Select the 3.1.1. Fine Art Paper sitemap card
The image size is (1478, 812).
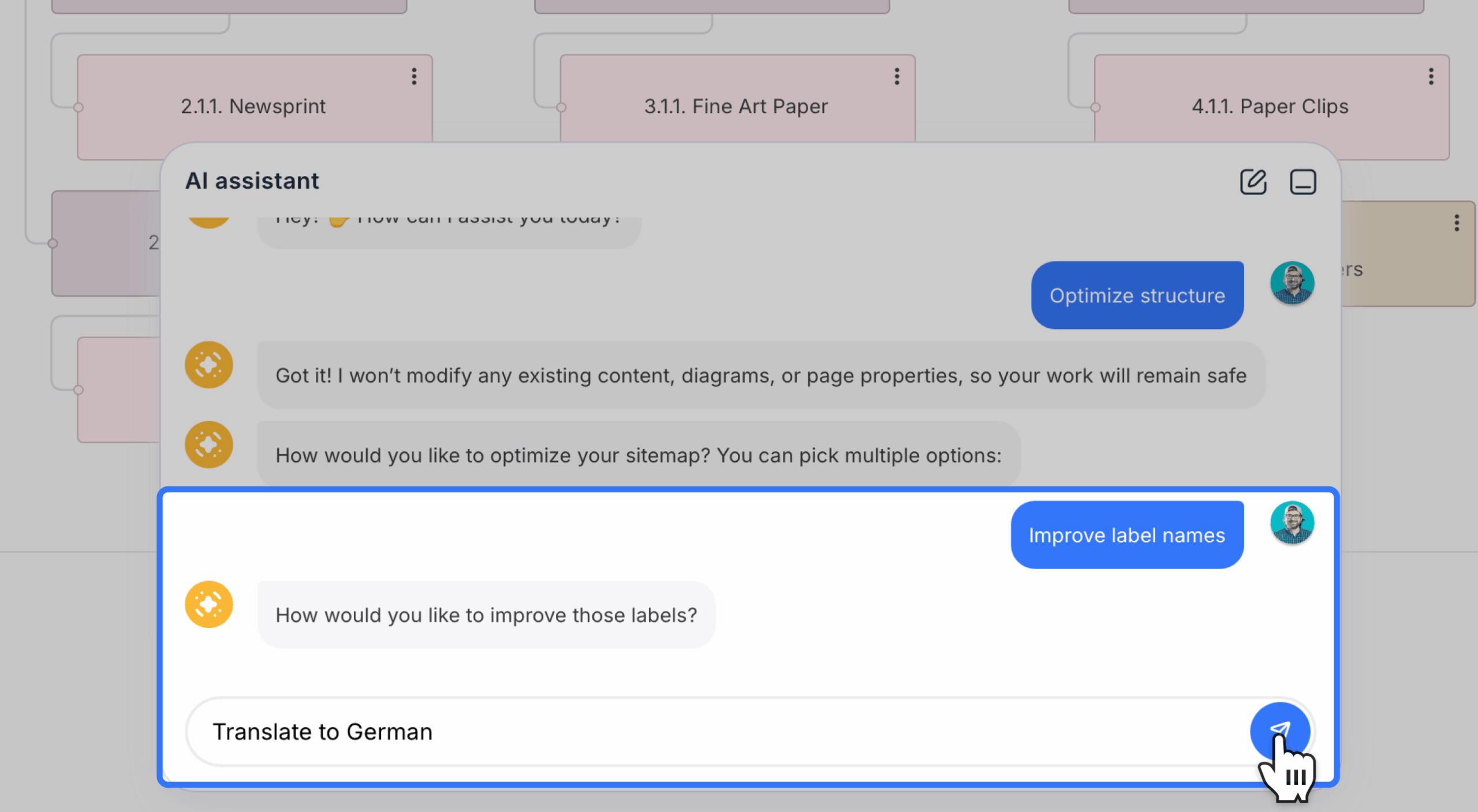737,98
